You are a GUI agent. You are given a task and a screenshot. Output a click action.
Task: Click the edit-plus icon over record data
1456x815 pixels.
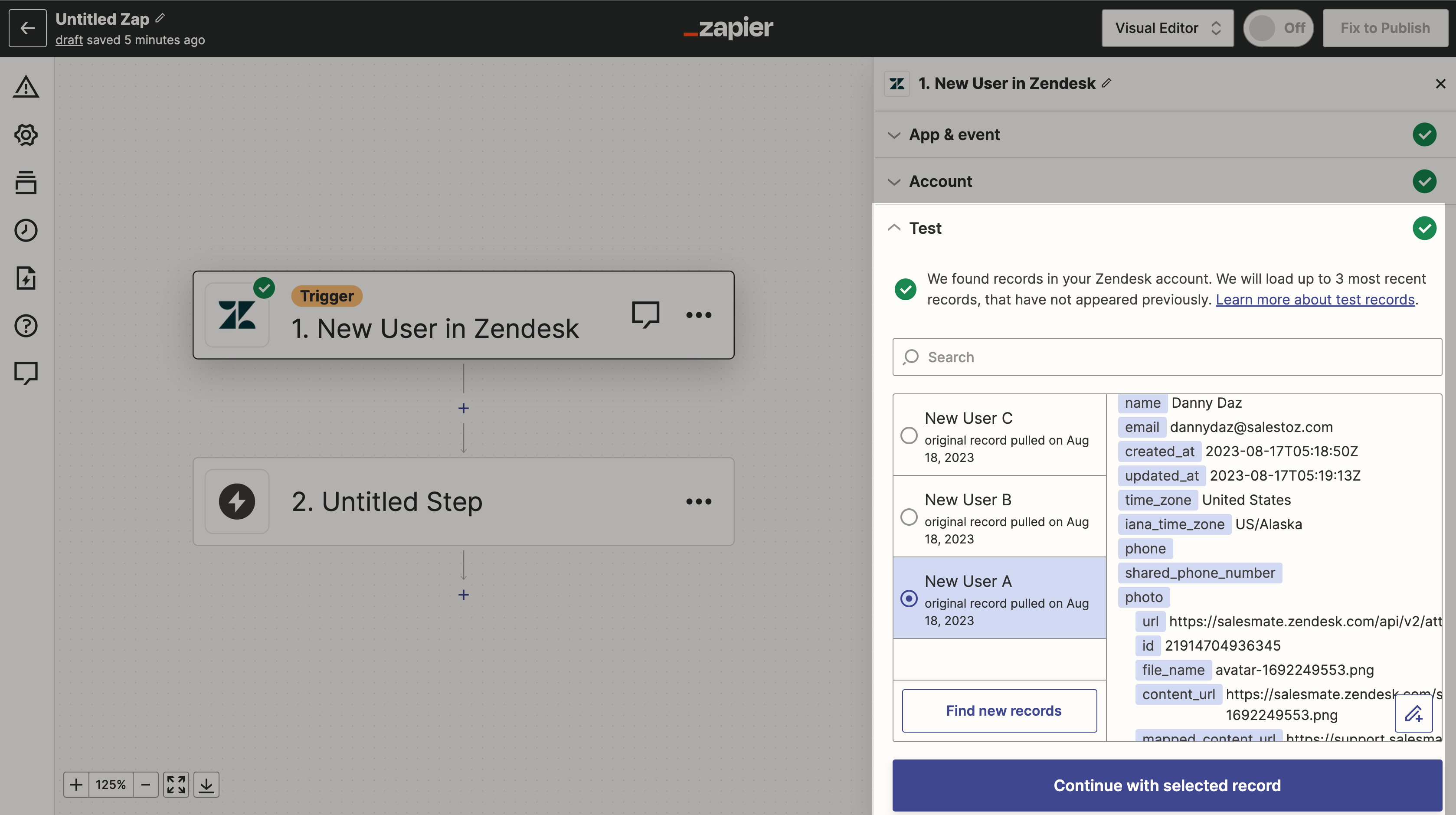point(1413,714)
